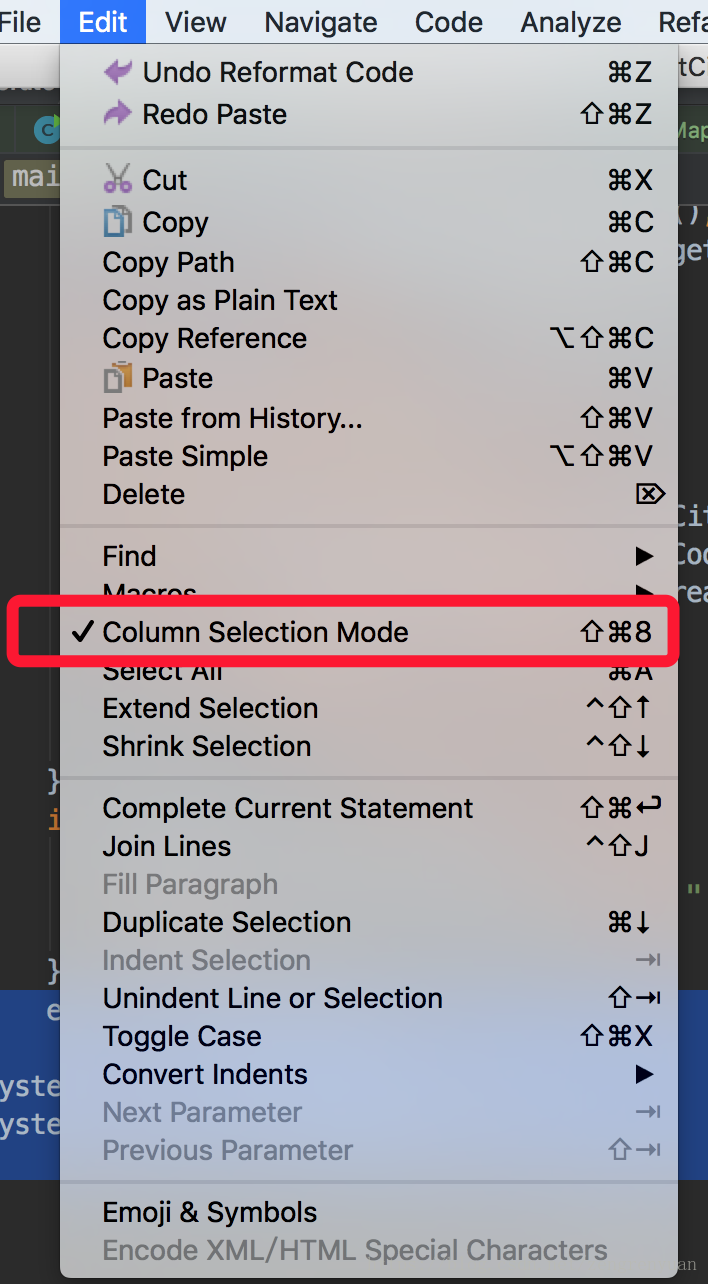This screenshot has width=708, height=1284.
Task: Toggle Column Selection Mode checkmark
Action: 84,632
